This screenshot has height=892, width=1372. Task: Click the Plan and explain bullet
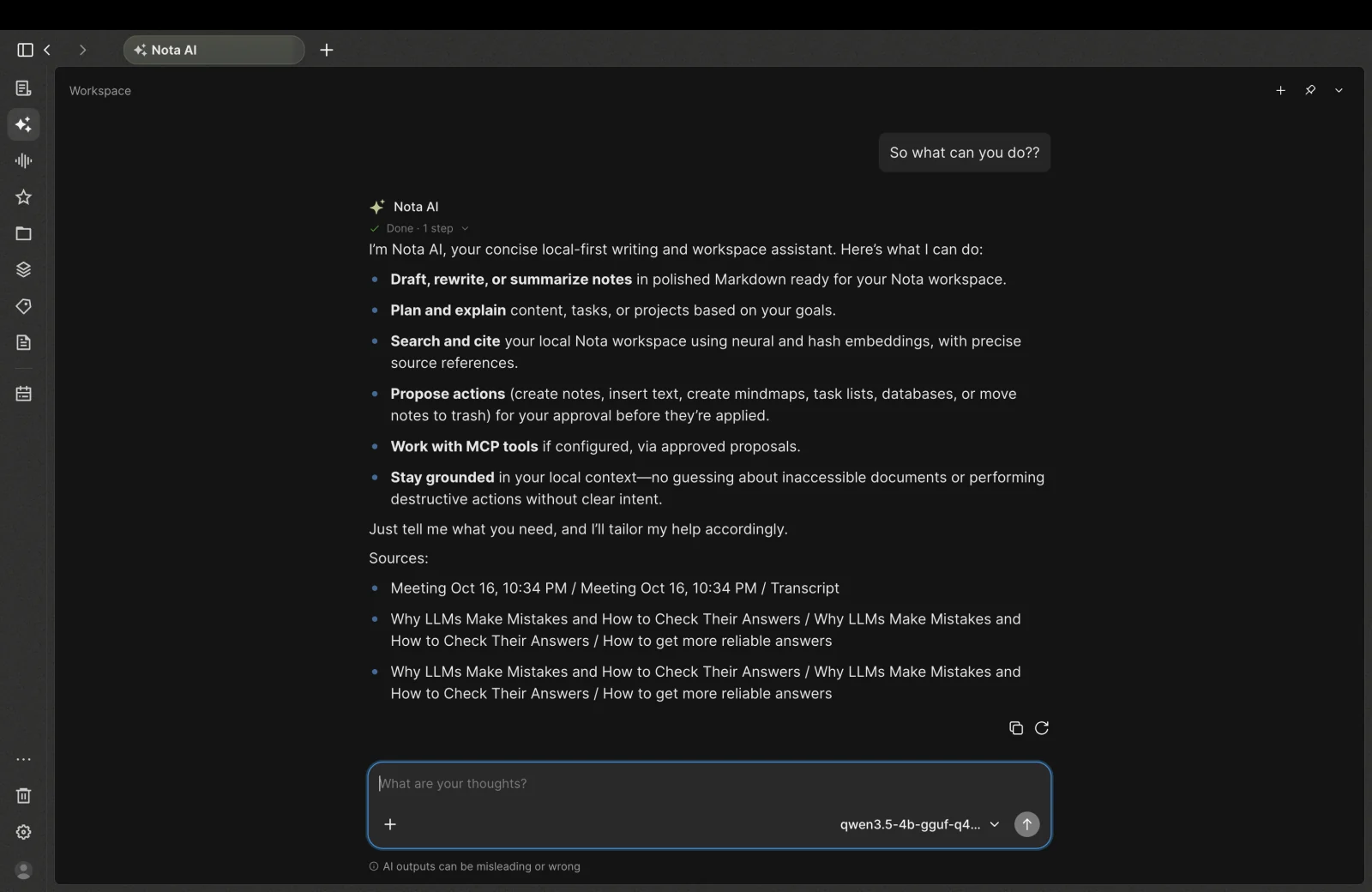[613, 310]
